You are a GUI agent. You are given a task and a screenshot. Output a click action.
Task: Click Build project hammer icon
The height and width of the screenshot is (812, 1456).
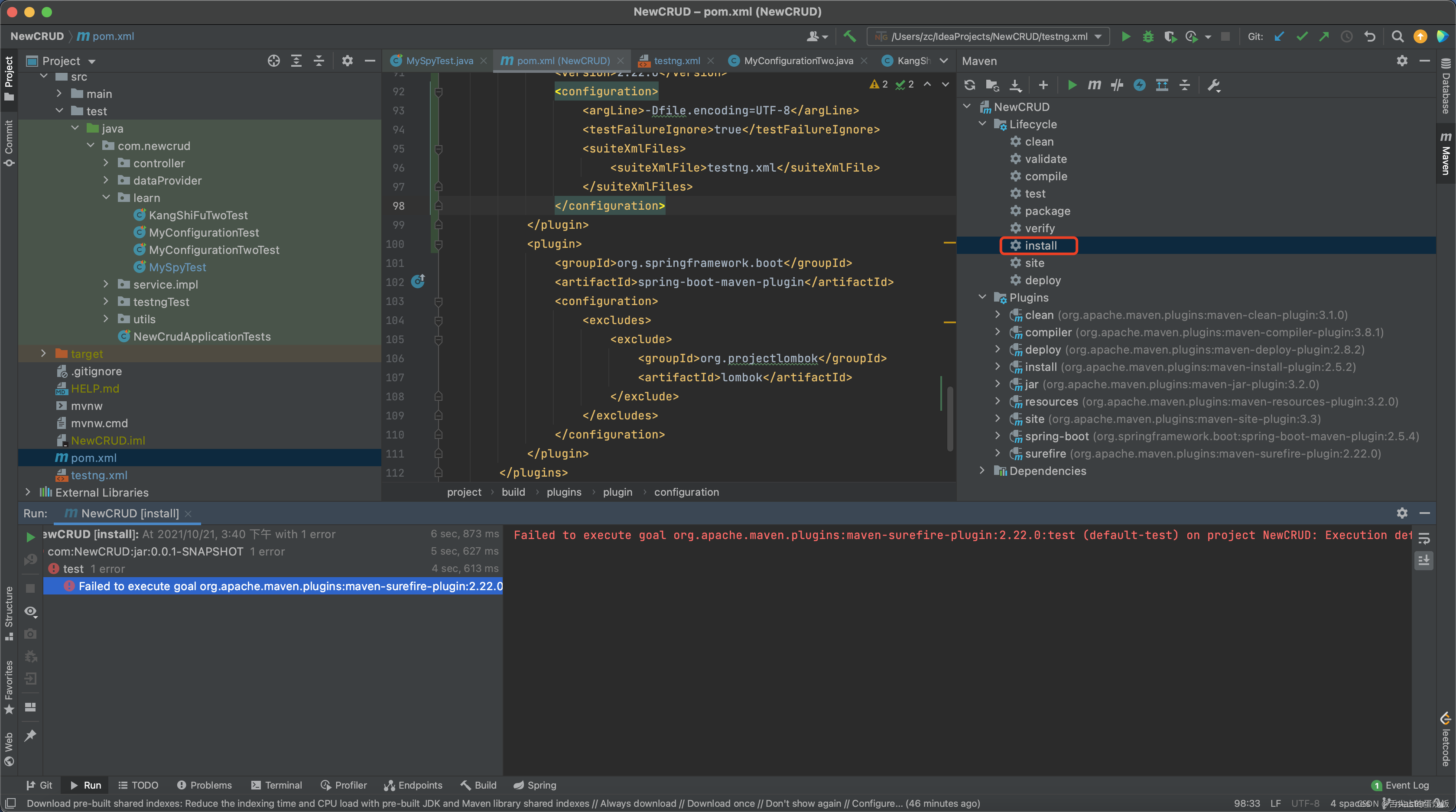[849, 36]
